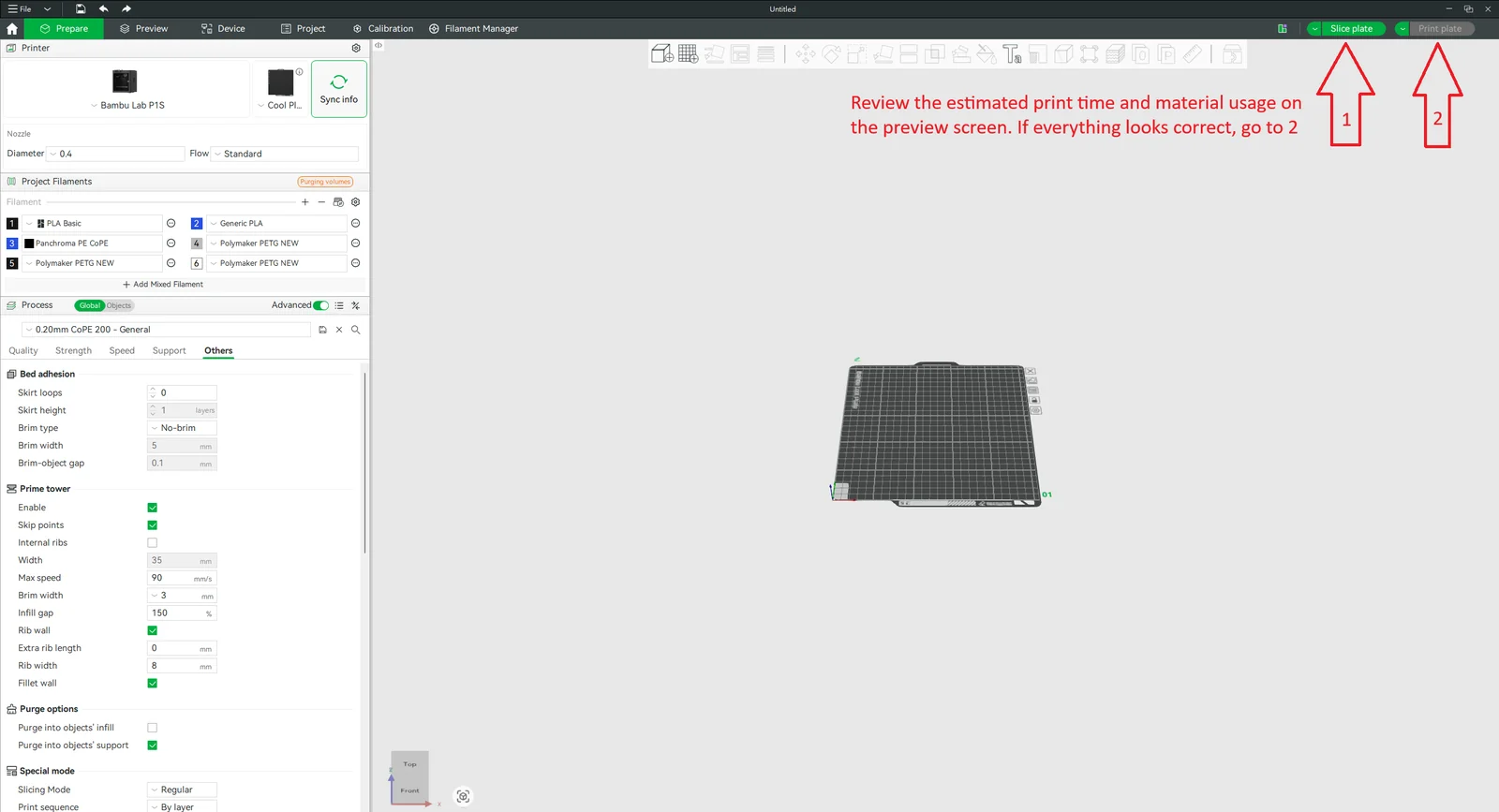Open the Slicing Mode dropdown

(182, 790)
